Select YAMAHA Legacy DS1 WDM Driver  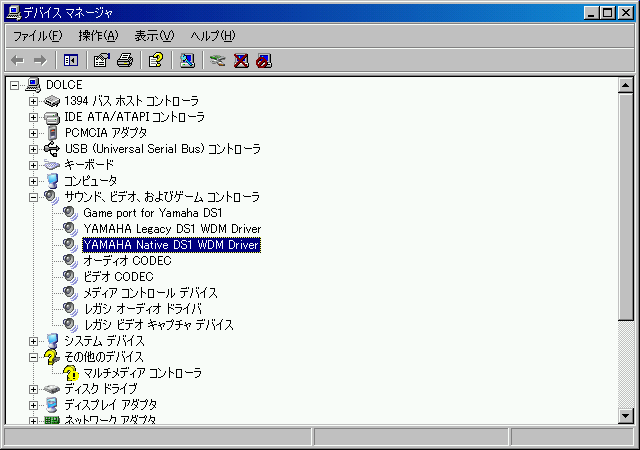coord(172,229)
